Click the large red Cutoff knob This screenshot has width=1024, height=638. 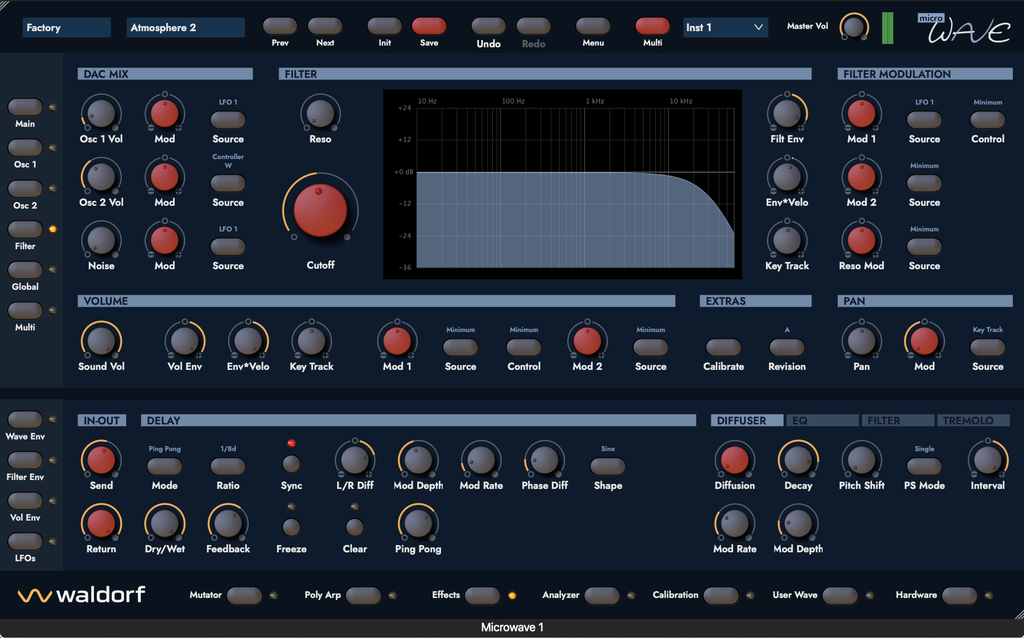(320, 210)
